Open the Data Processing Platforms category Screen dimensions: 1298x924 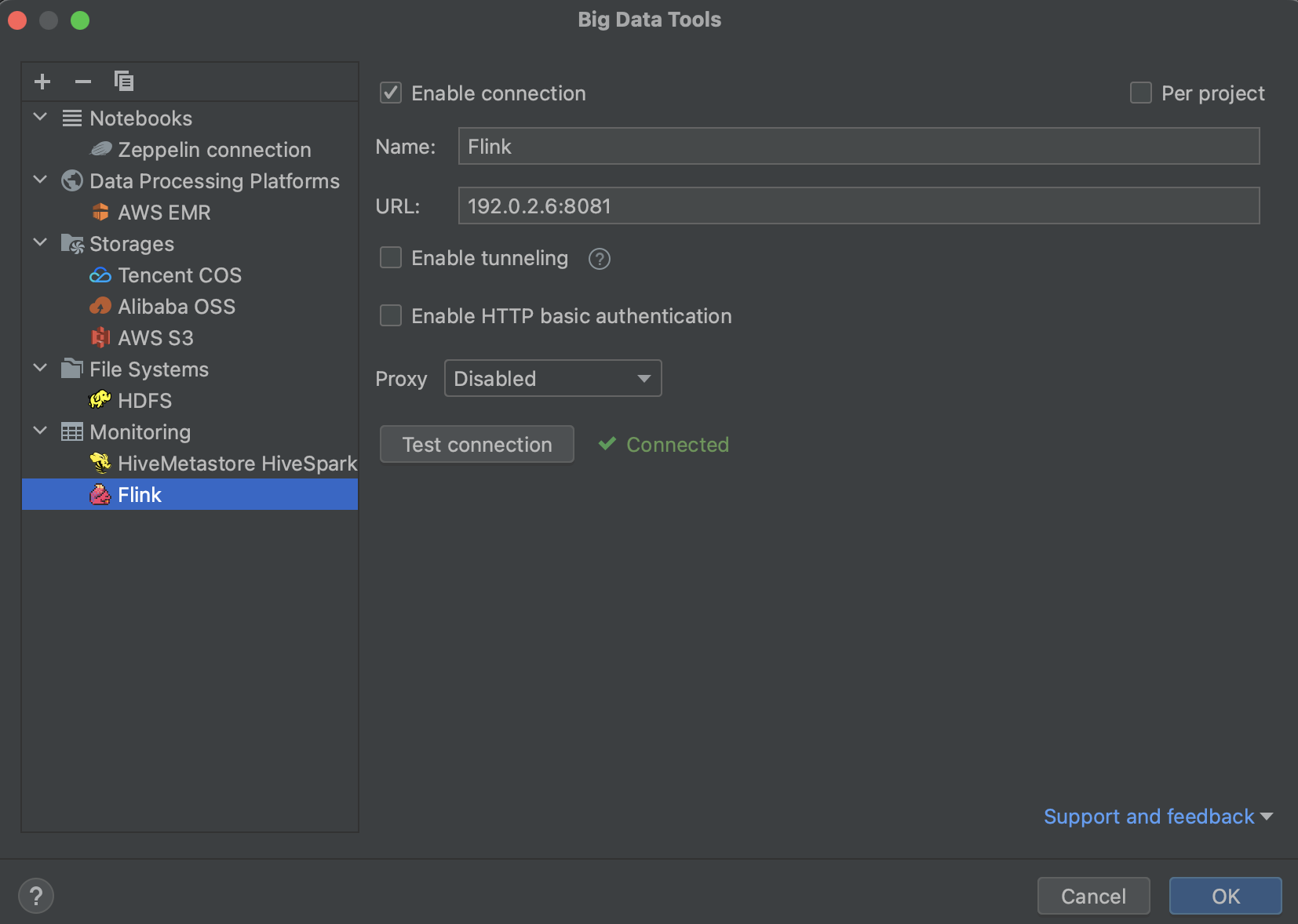[213, 180]
